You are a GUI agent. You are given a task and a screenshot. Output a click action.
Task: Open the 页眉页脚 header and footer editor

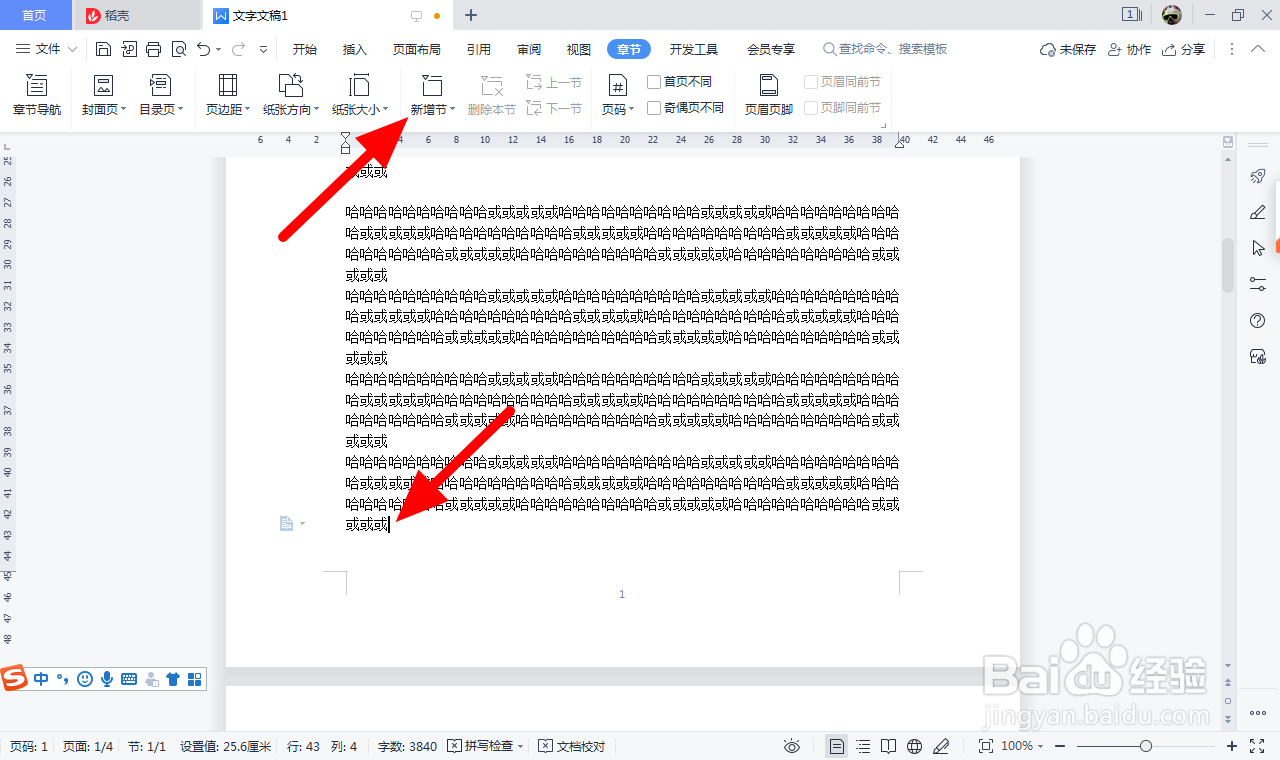768,96
